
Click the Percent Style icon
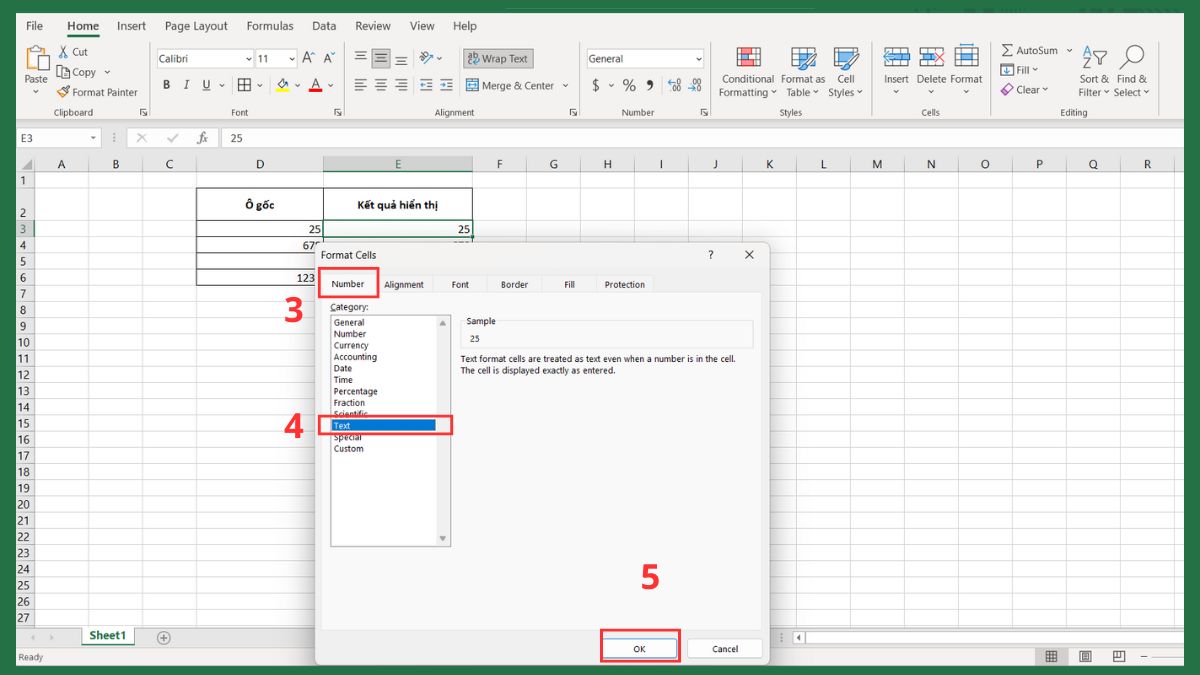(x=629, y=85)
